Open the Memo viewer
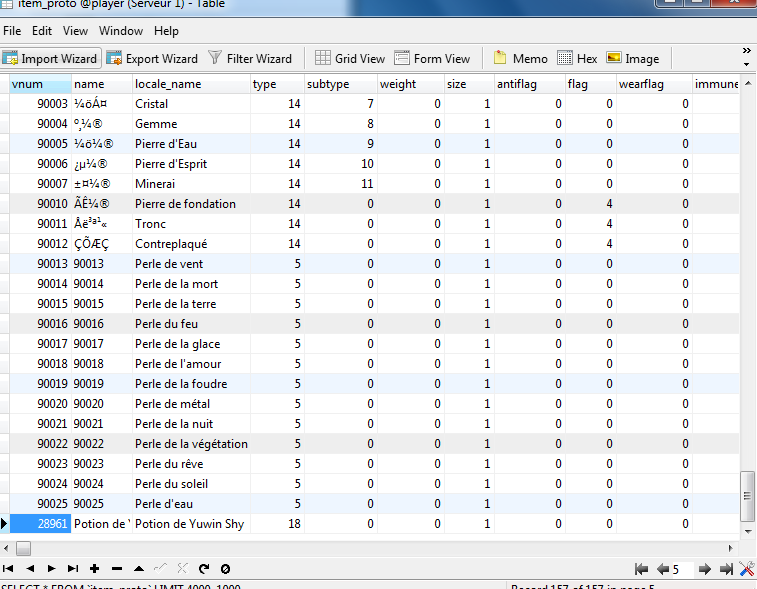This screenshot has width=757, height=589. 520,58
